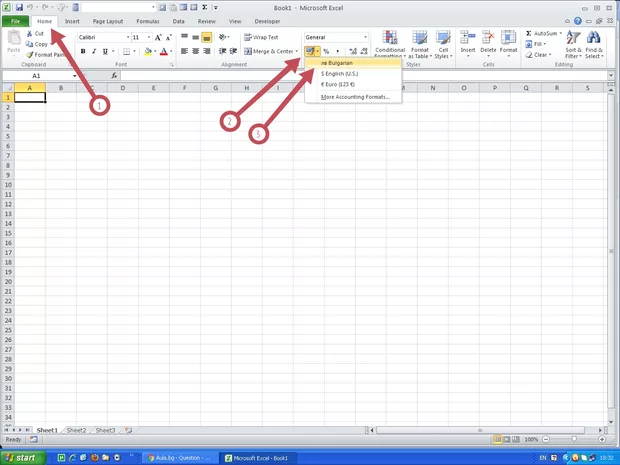Viewport: 620px width, 465px height.
Task: Click Sort & Filter icon
Action: click(573, 38)
